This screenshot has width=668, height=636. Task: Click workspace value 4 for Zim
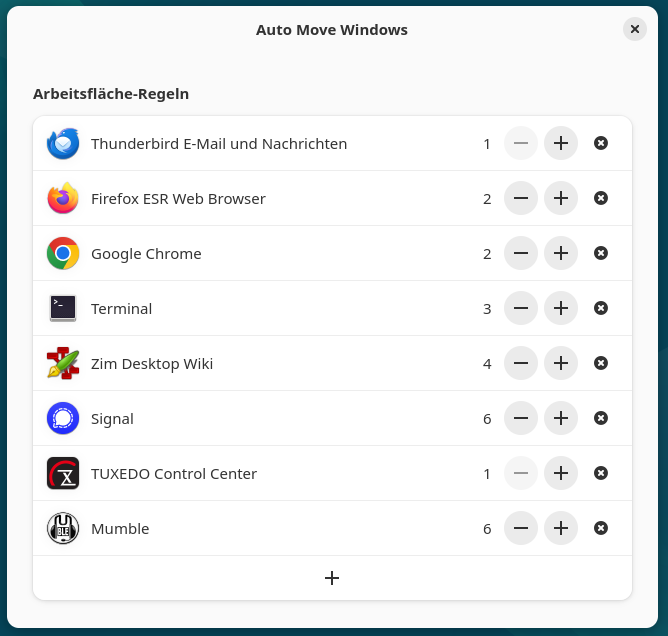(487, 364)
